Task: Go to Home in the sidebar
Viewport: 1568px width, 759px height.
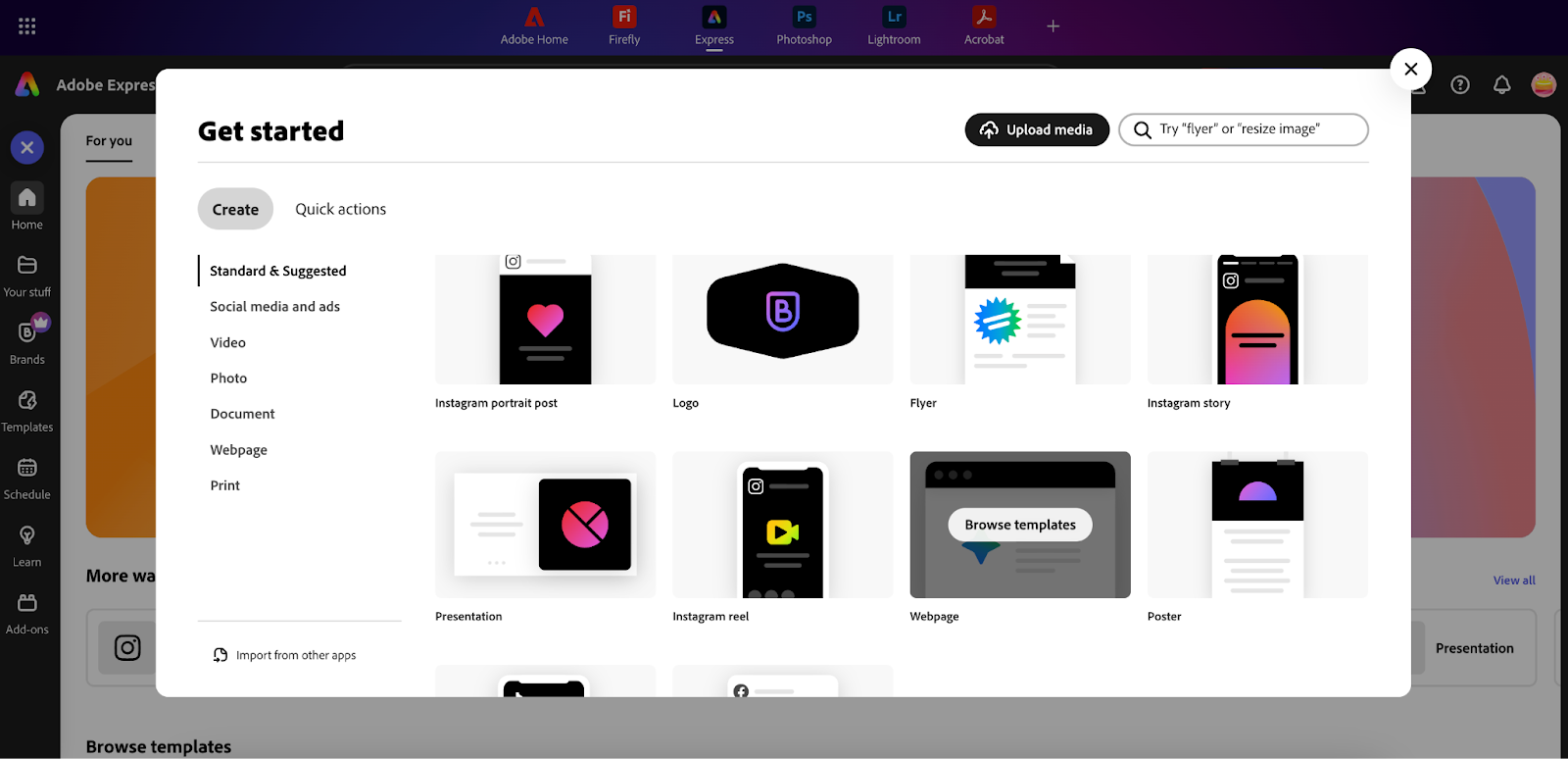Action: coord(27,208)
